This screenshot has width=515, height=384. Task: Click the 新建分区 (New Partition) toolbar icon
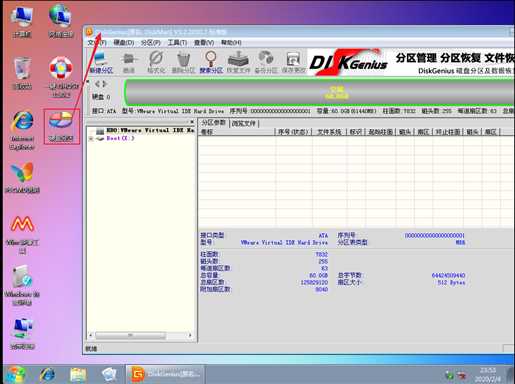coord(101,62)
